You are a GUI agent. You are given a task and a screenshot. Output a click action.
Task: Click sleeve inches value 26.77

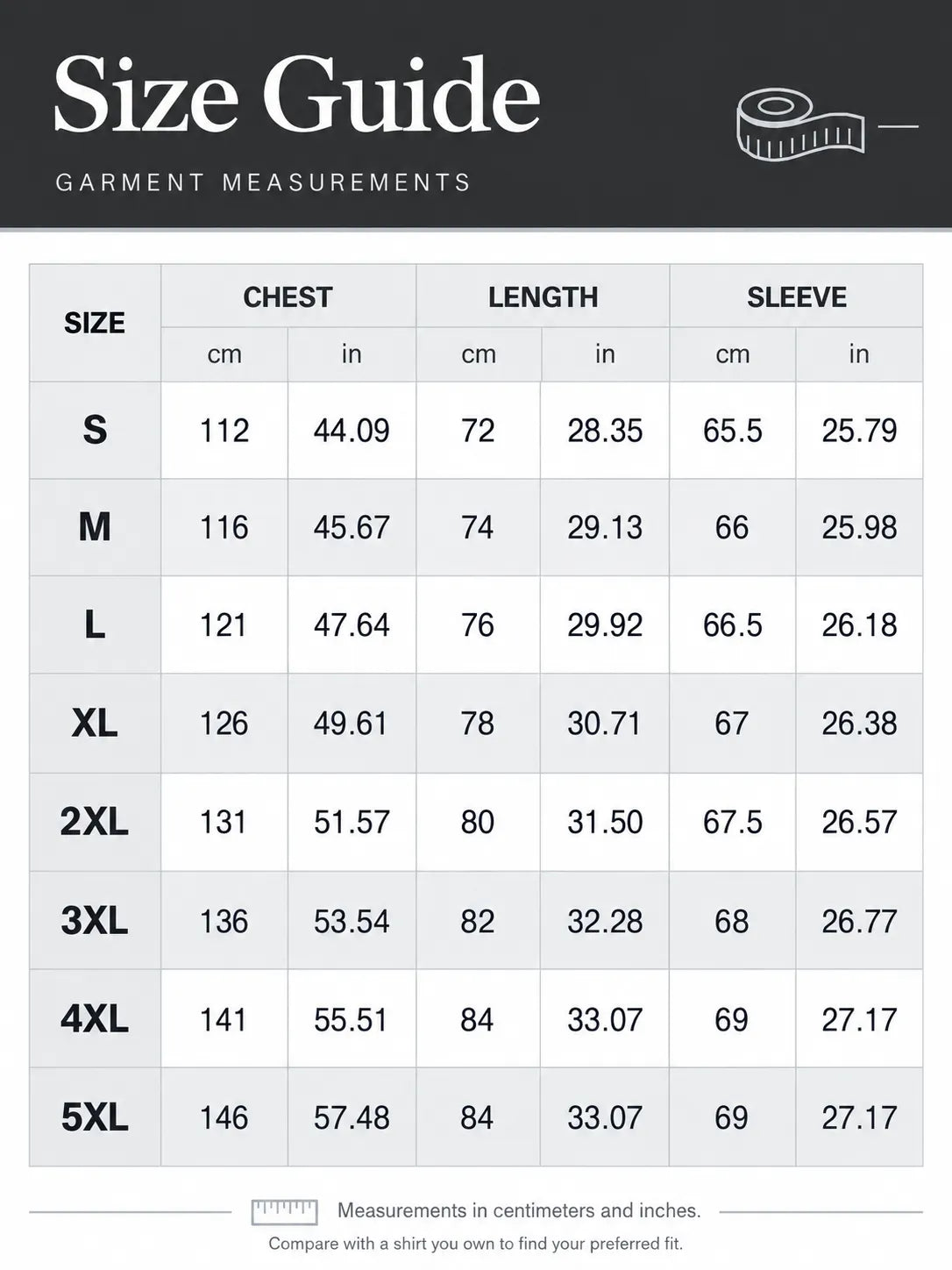(x=859, y=921)
